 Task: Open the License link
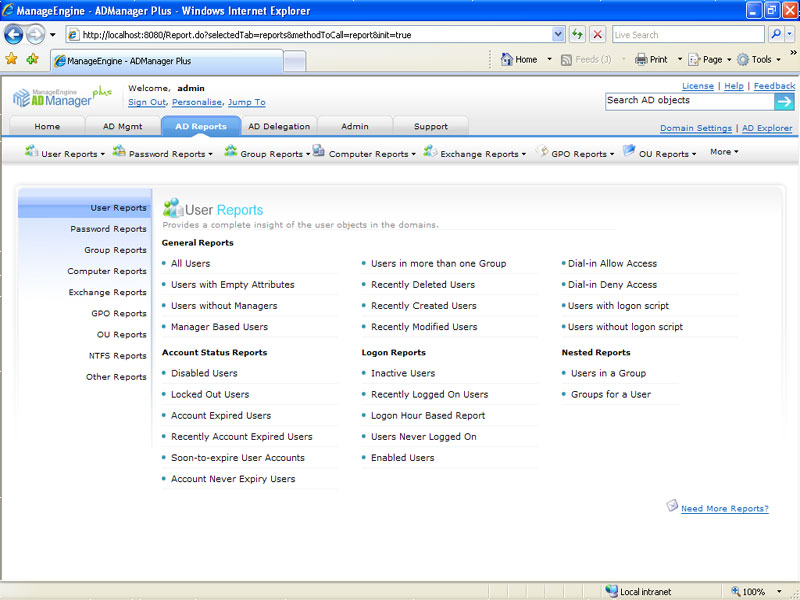pyautogui.click(x=697, y=86)
